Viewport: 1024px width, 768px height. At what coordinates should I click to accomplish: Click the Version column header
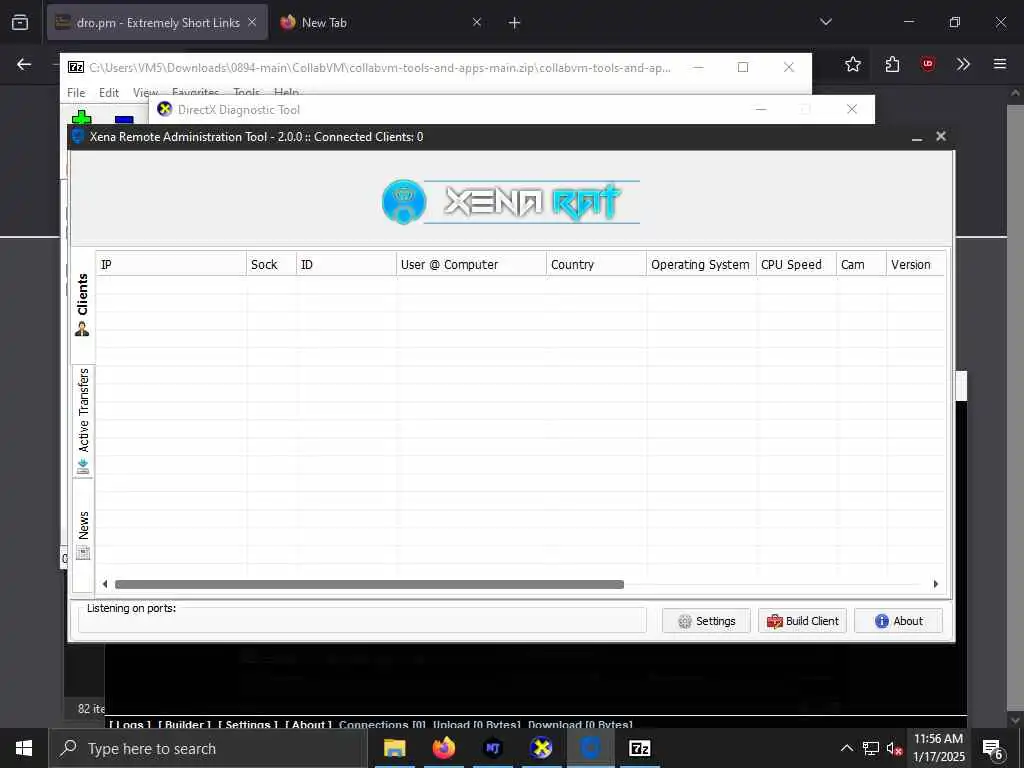tap(916, 264)
